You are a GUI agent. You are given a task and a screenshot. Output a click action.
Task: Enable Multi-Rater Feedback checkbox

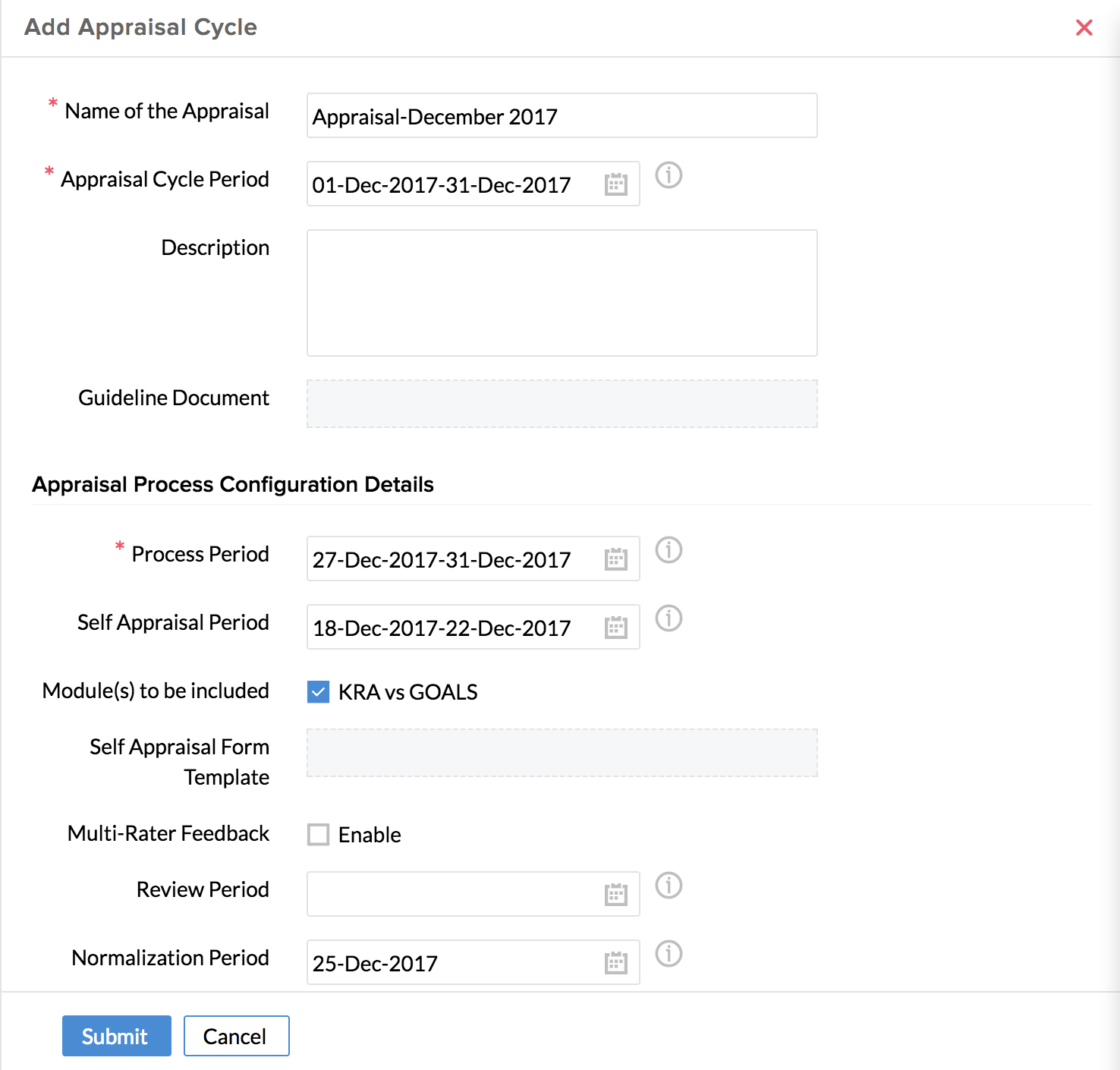point(318,835)
